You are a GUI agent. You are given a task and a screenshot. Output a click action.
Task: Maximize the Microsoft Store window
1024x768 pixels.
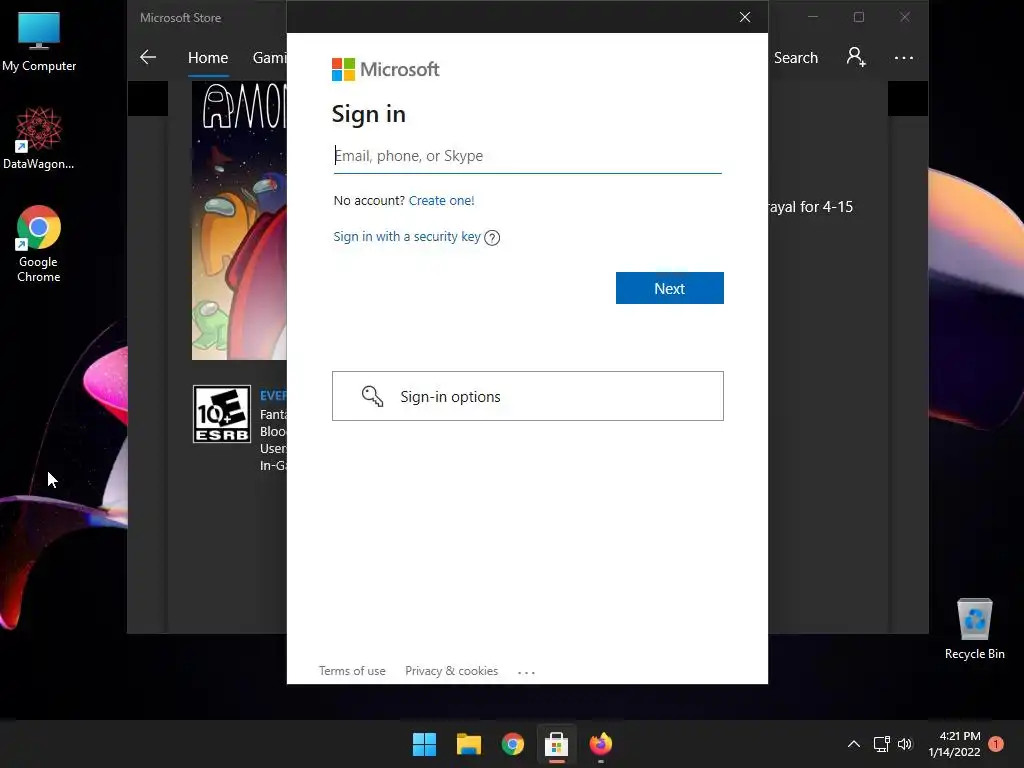[859, 17]
